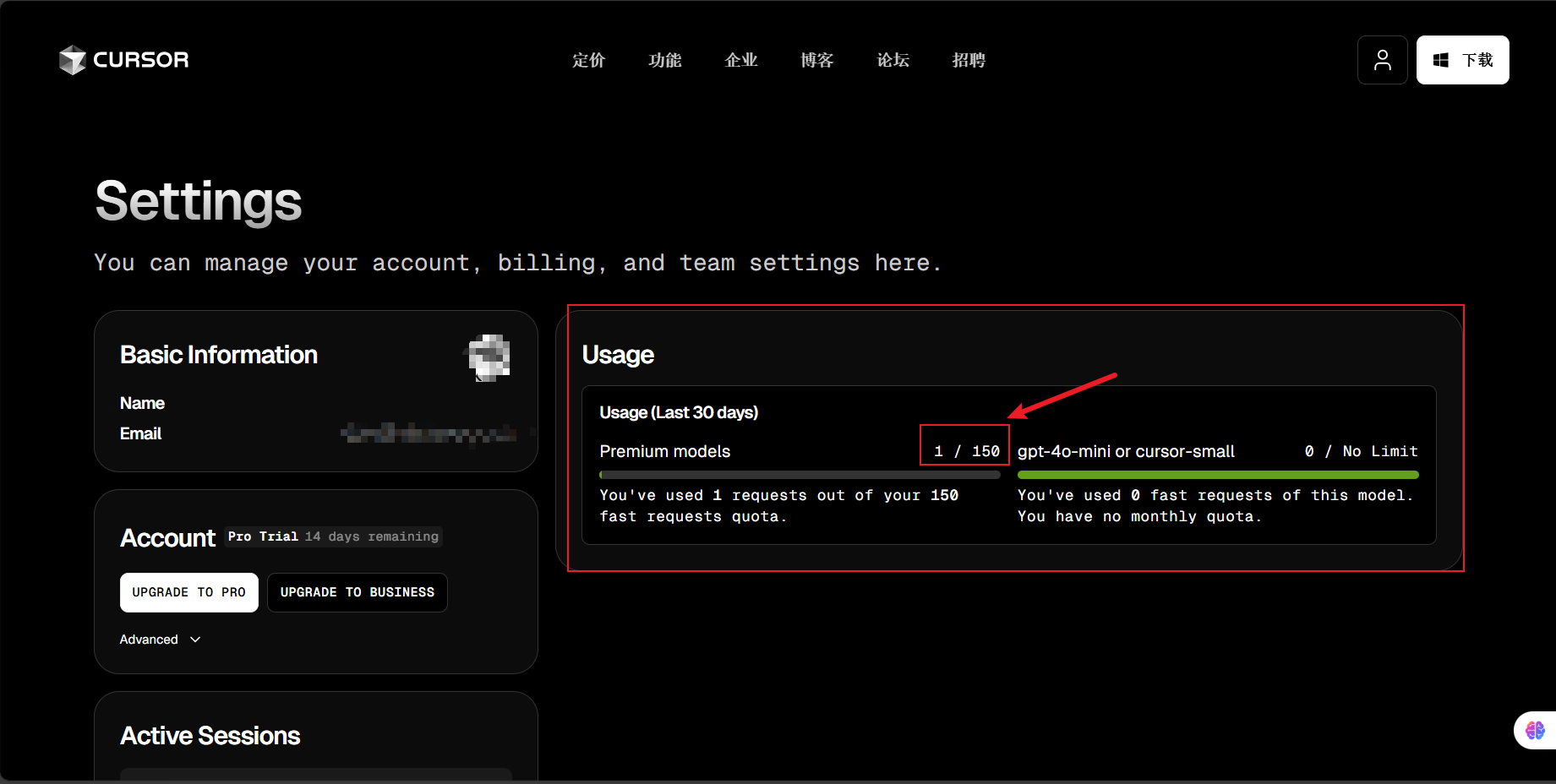1556x784 pixels.
Task: Click the UPGRADE TO BUSINESS button
Action: tap(358, 592)
